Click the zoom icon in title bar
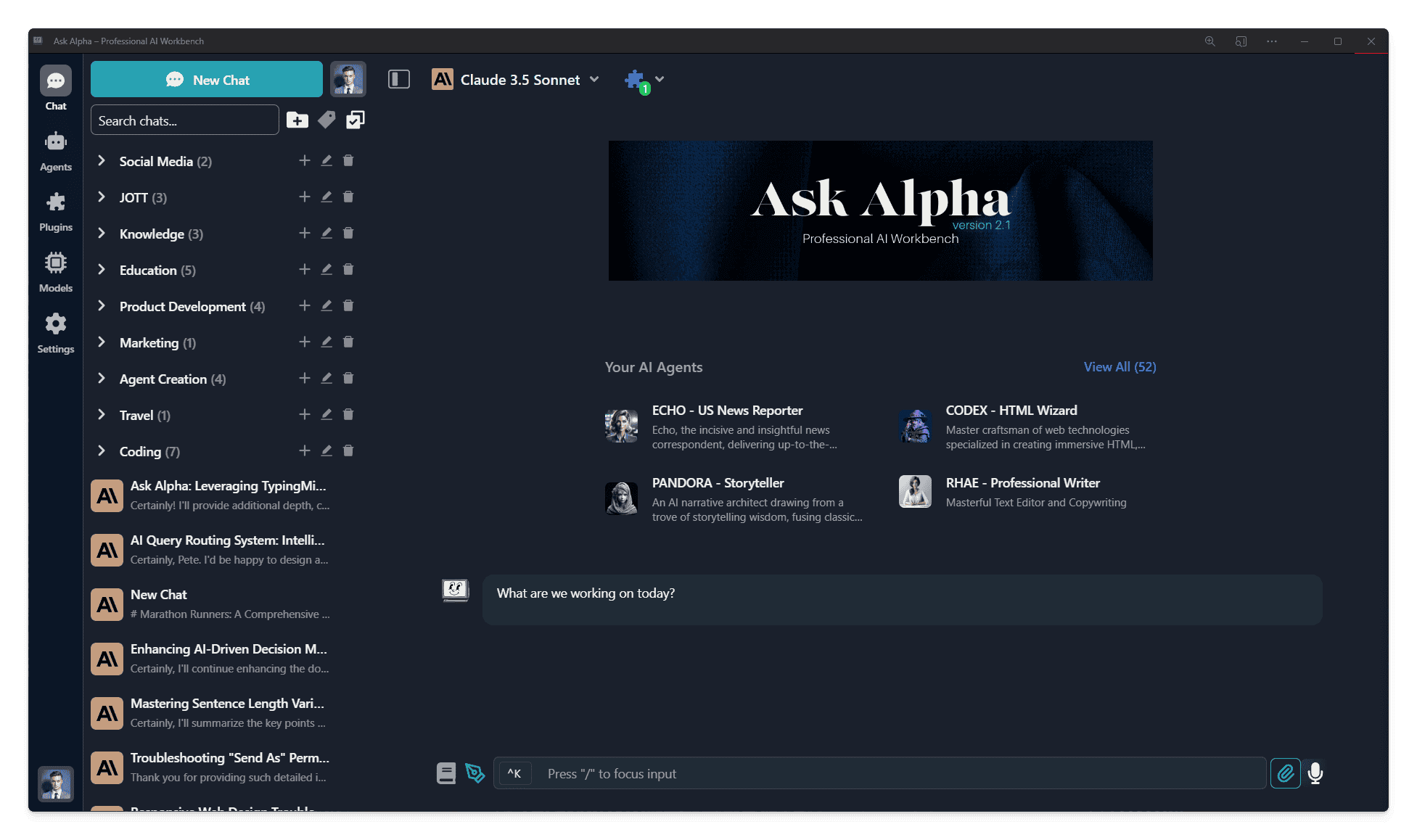Screen dimensions: 1417x840 point(1210,41)
